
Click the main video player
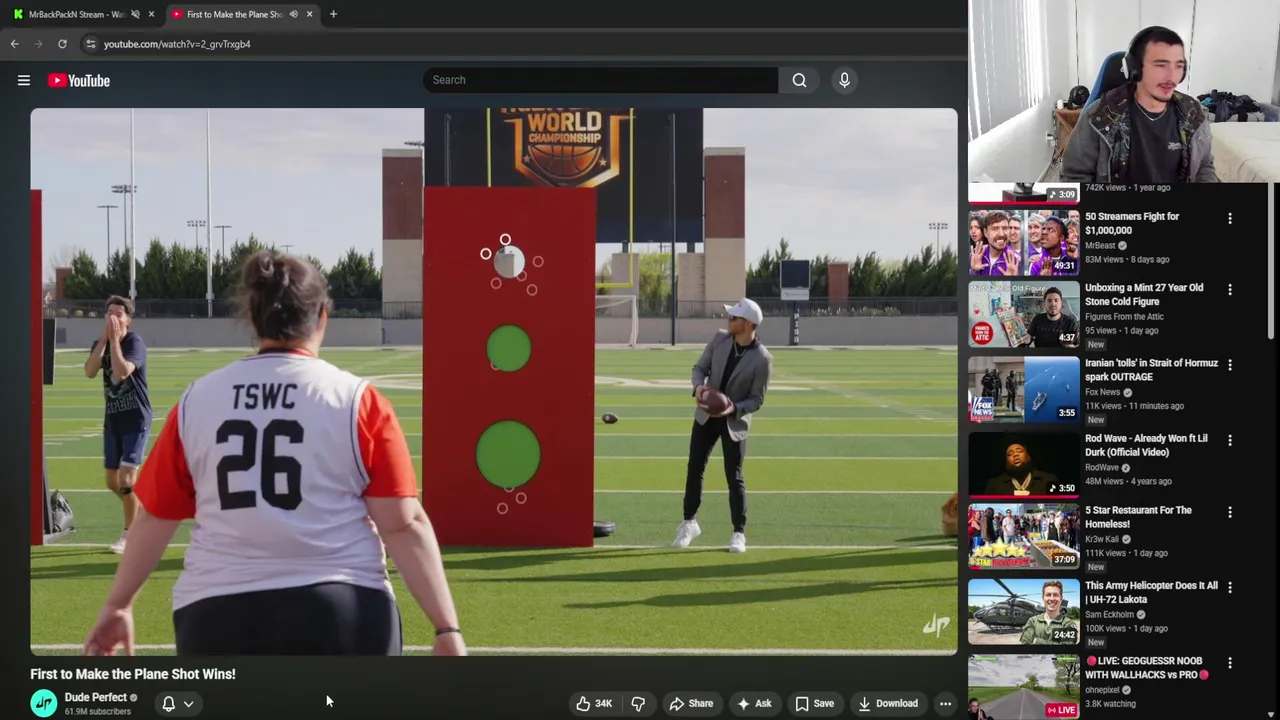494,381
